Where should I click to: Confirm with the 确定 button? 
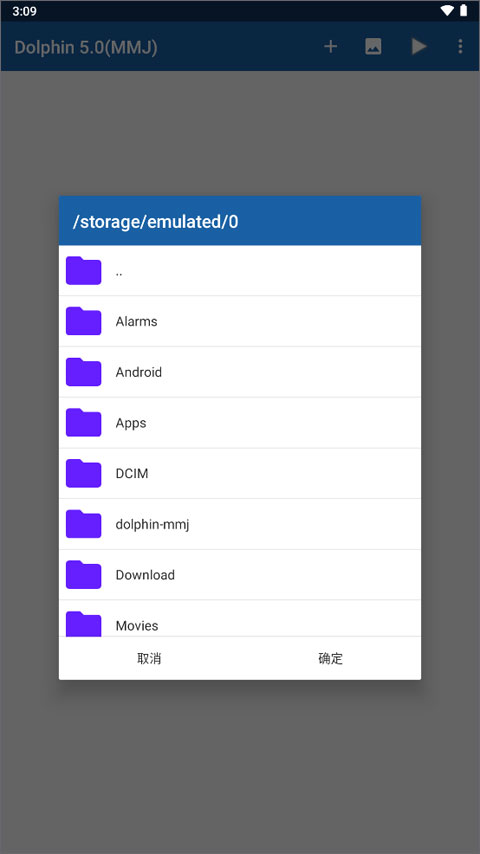pyautogui.click(x=330, y=658)
